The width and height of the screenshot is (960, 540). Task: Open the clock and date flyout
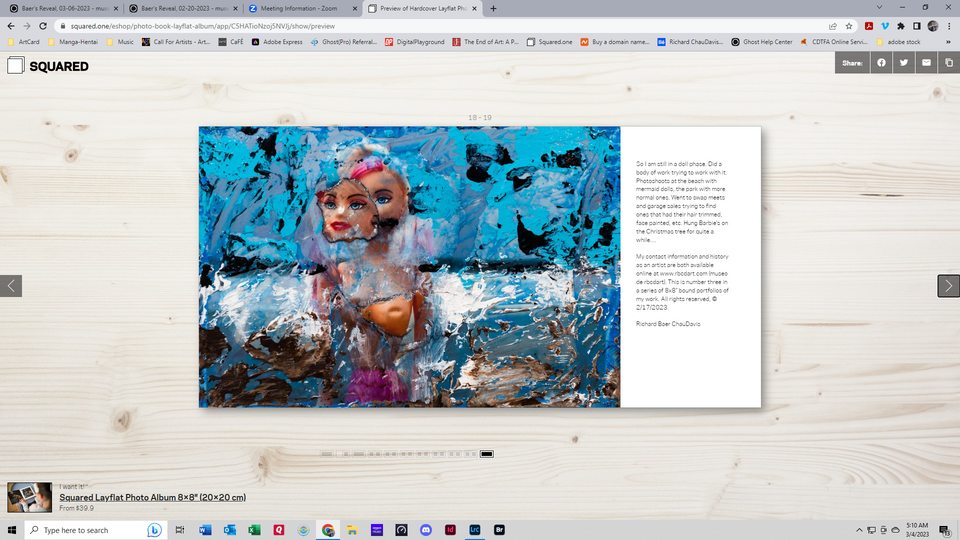coord(917,530)
